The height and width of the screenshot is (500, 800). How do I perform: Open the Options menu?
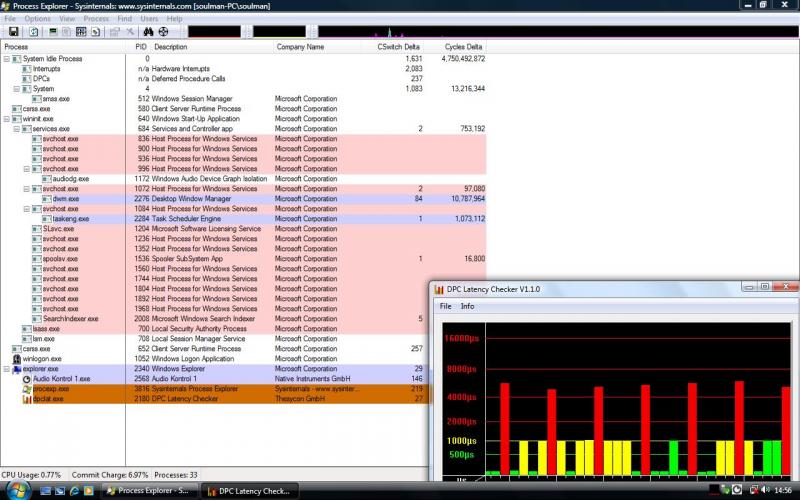coord(37,19)
